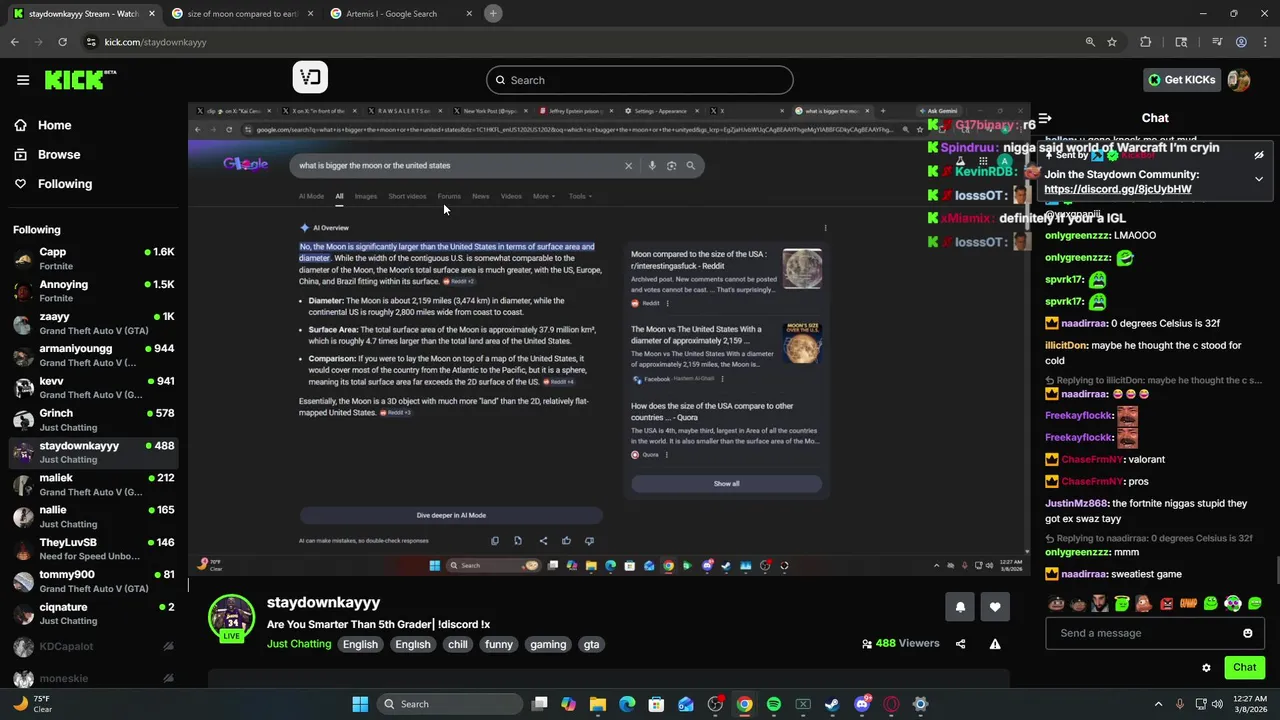The width and height of the screenshot is (1280, 720).
Task: Click the notification bell for staydownkayyy
Action: [x=960, y=607]
